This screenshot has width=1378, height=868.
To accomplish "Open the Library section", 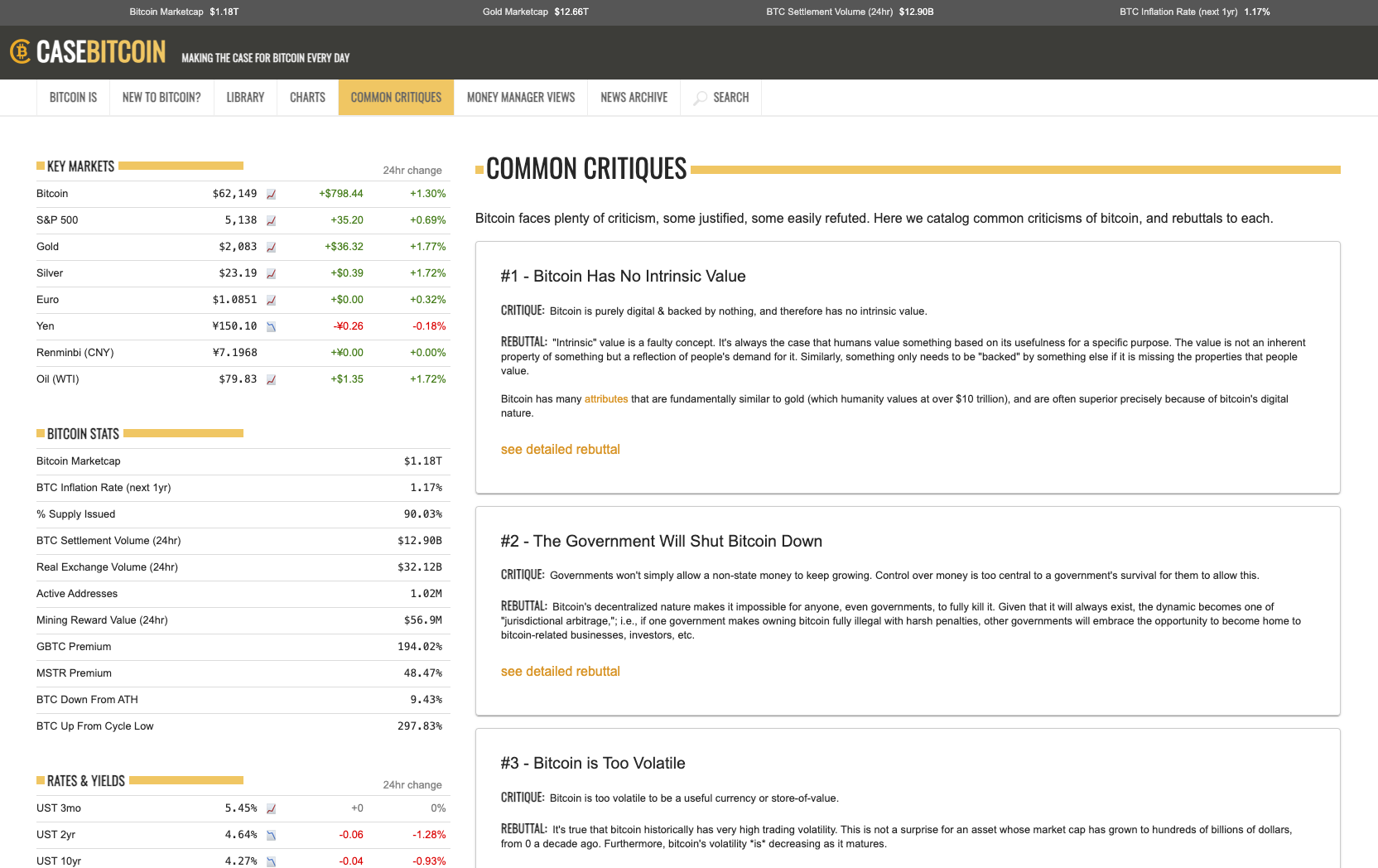I will (x=245, y=98).
